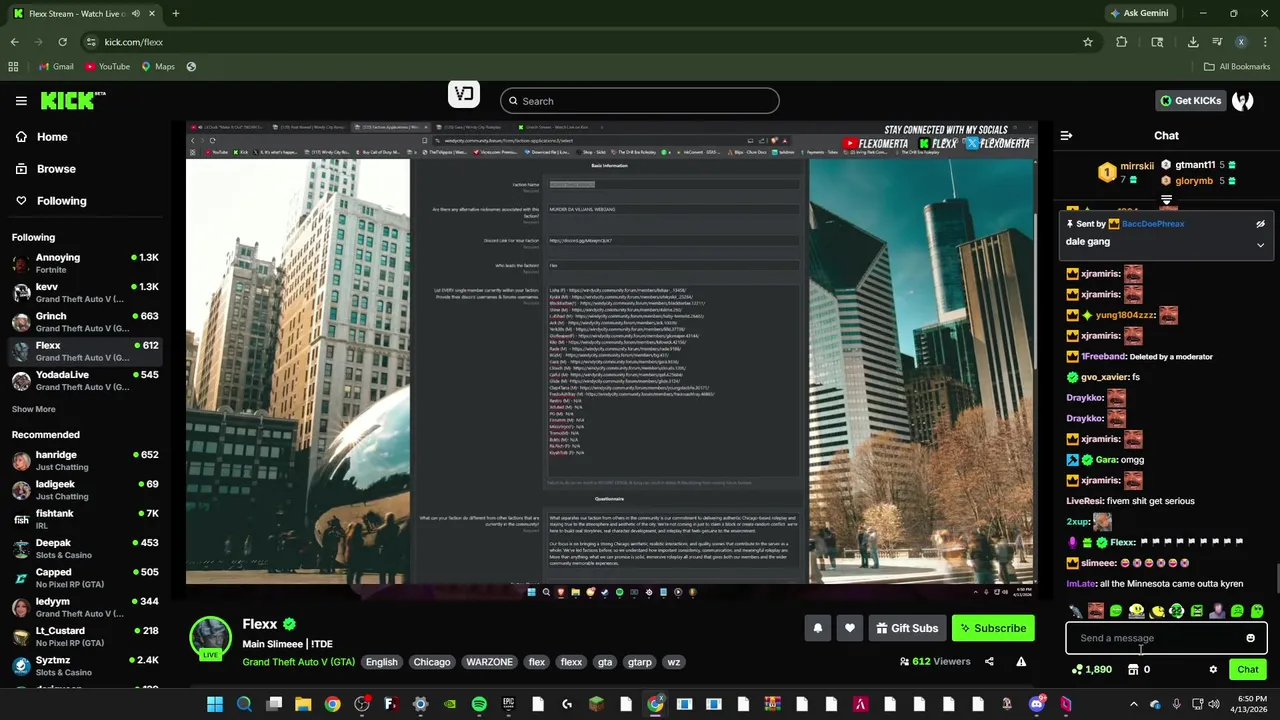Share the stream
Viewport: 1280px width, 720px height.
point(989,661)
